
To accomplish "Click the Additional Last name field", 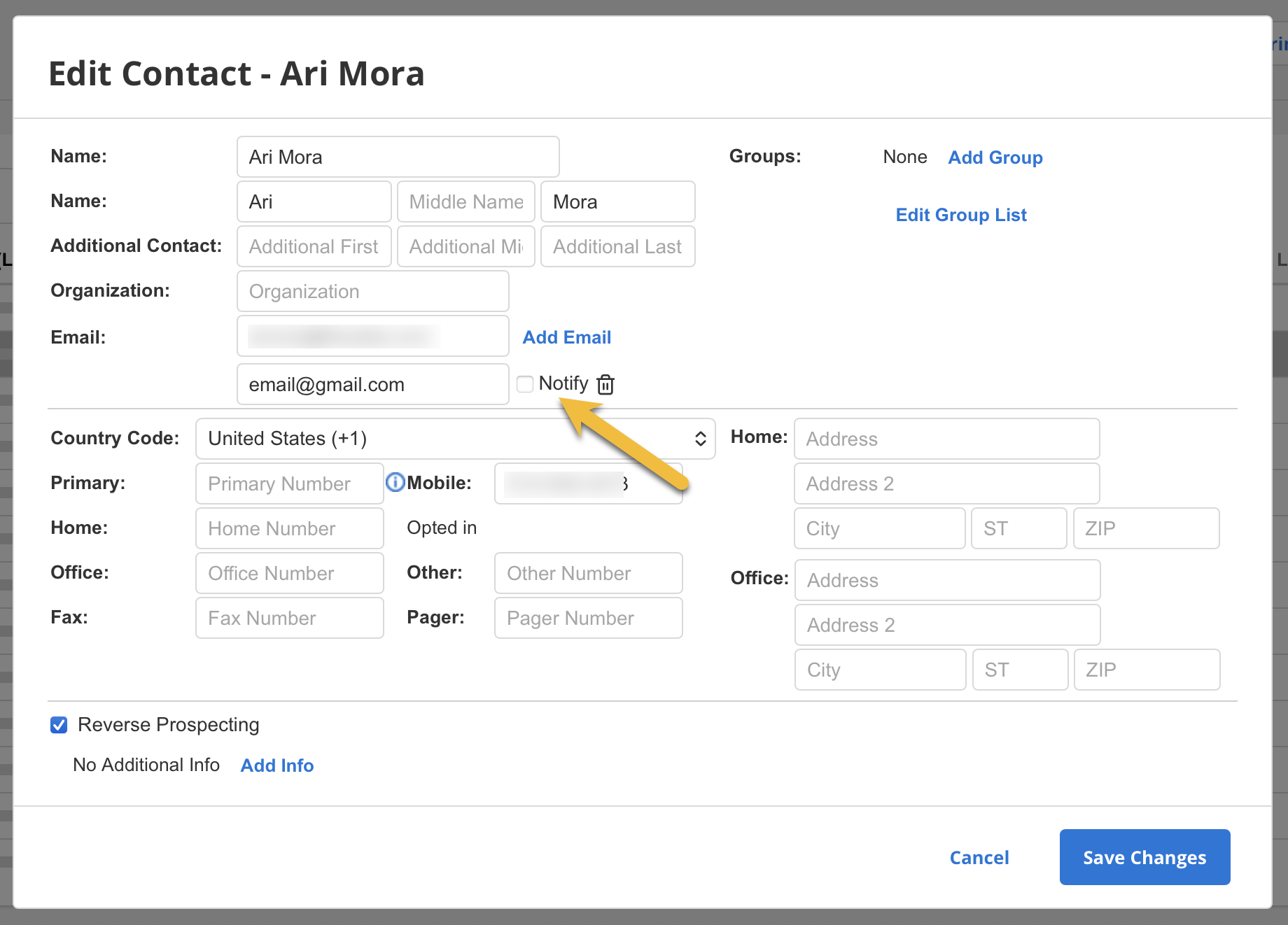I will tap(618, 246).
